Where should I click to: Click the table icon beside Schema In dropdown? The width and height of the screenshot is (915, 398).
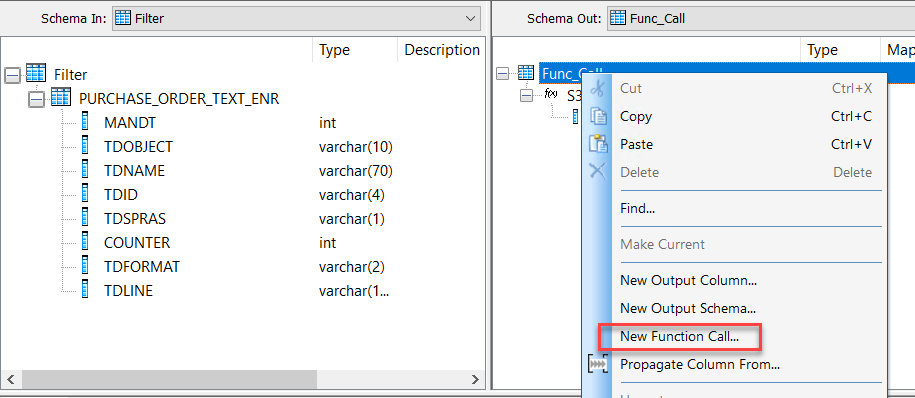pos(123,18)
